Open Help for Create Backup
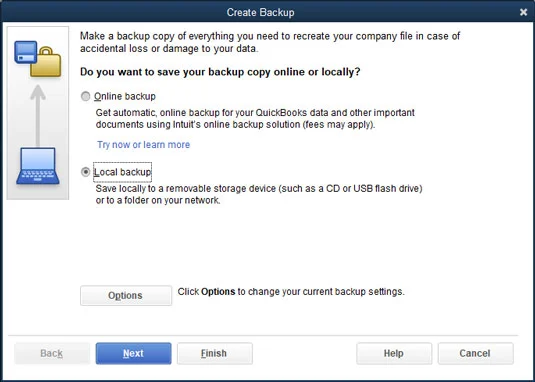 394,353
